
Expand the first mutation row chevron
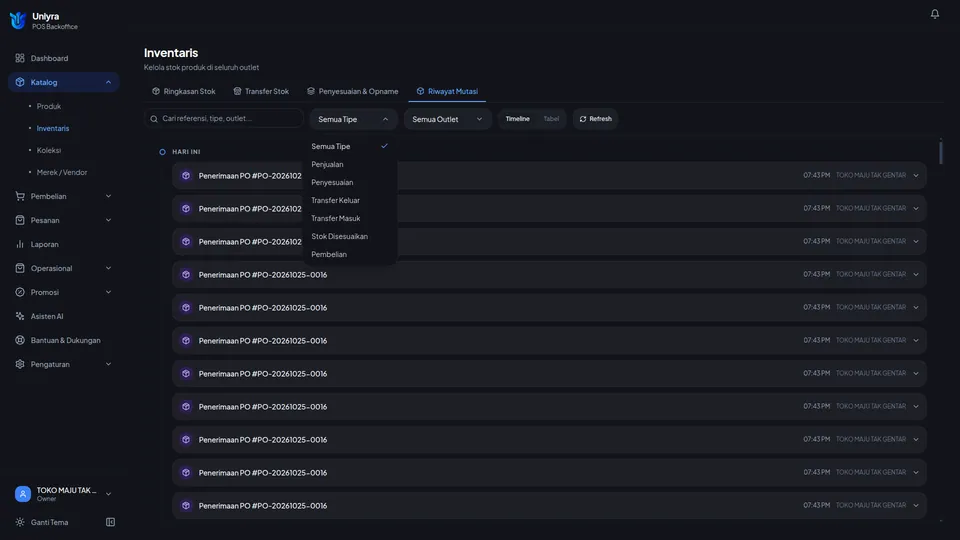point(916,176)
